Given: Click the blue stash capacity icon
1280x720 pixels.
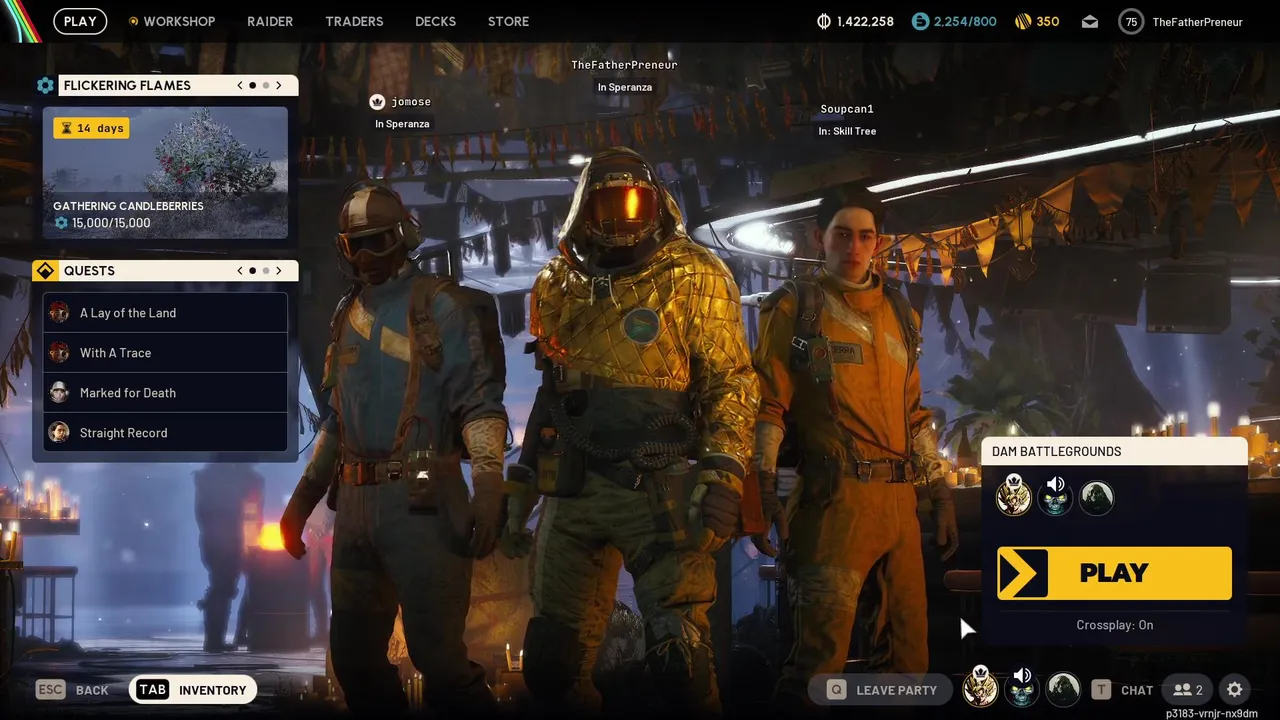Looking at the screenshot, I should (x=920, y=21).
